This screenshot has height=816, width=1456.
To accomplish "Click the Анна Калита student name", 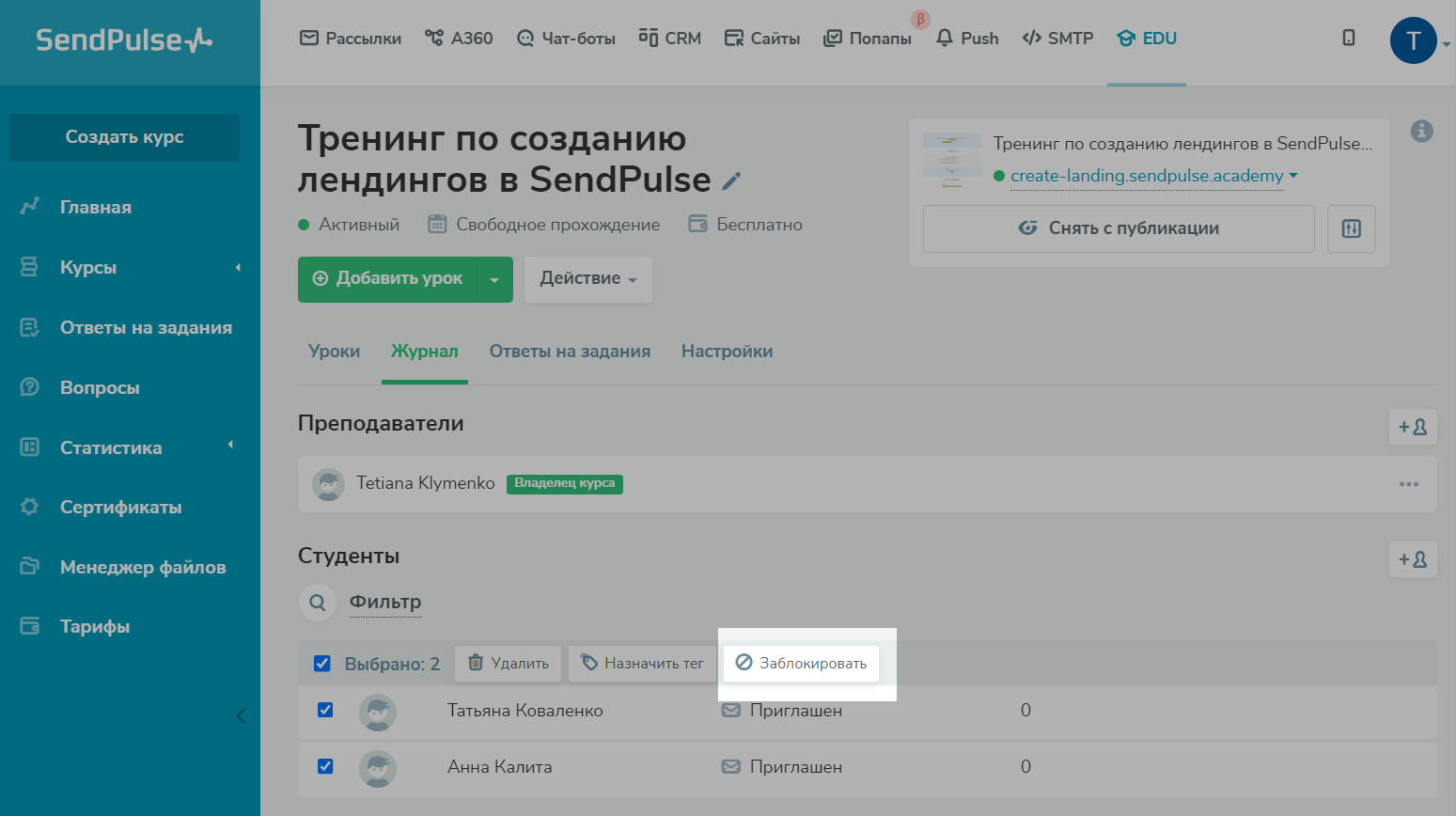I will click(500, 767).
